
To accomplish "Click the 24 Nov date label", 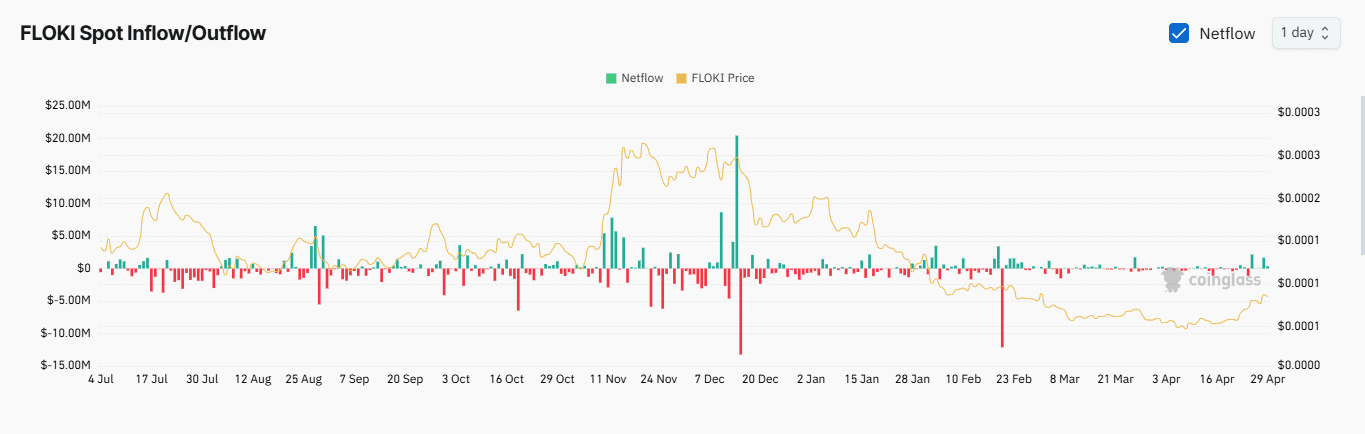I will pyautogui.click(x=659, y=380).
